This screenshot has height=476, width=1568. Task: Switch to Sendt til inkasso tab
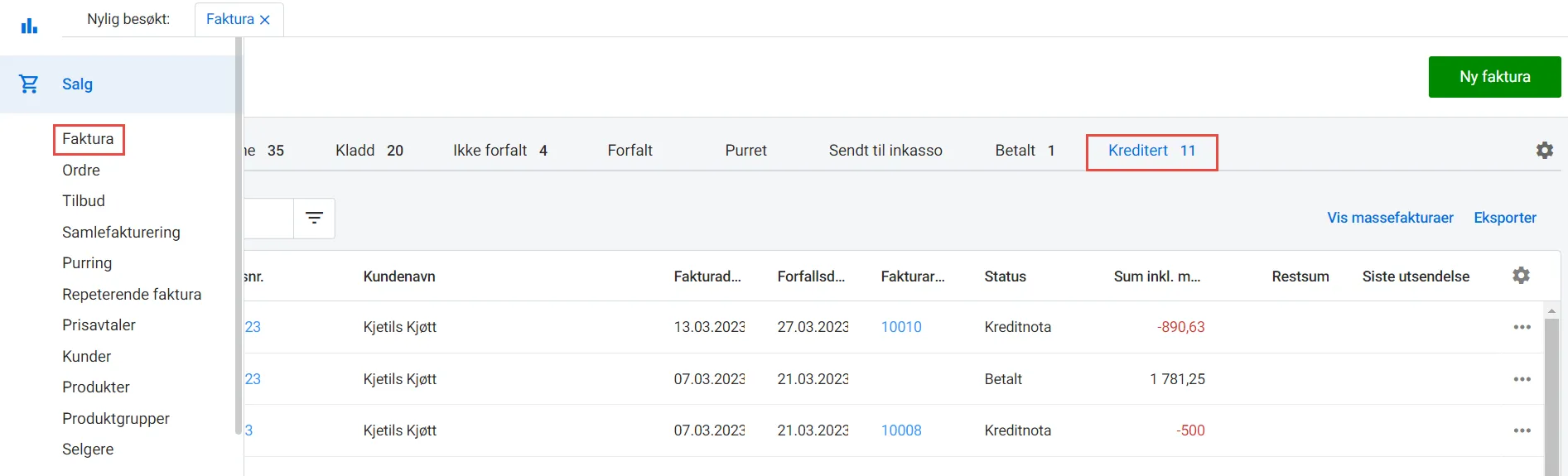pos(885,151)
